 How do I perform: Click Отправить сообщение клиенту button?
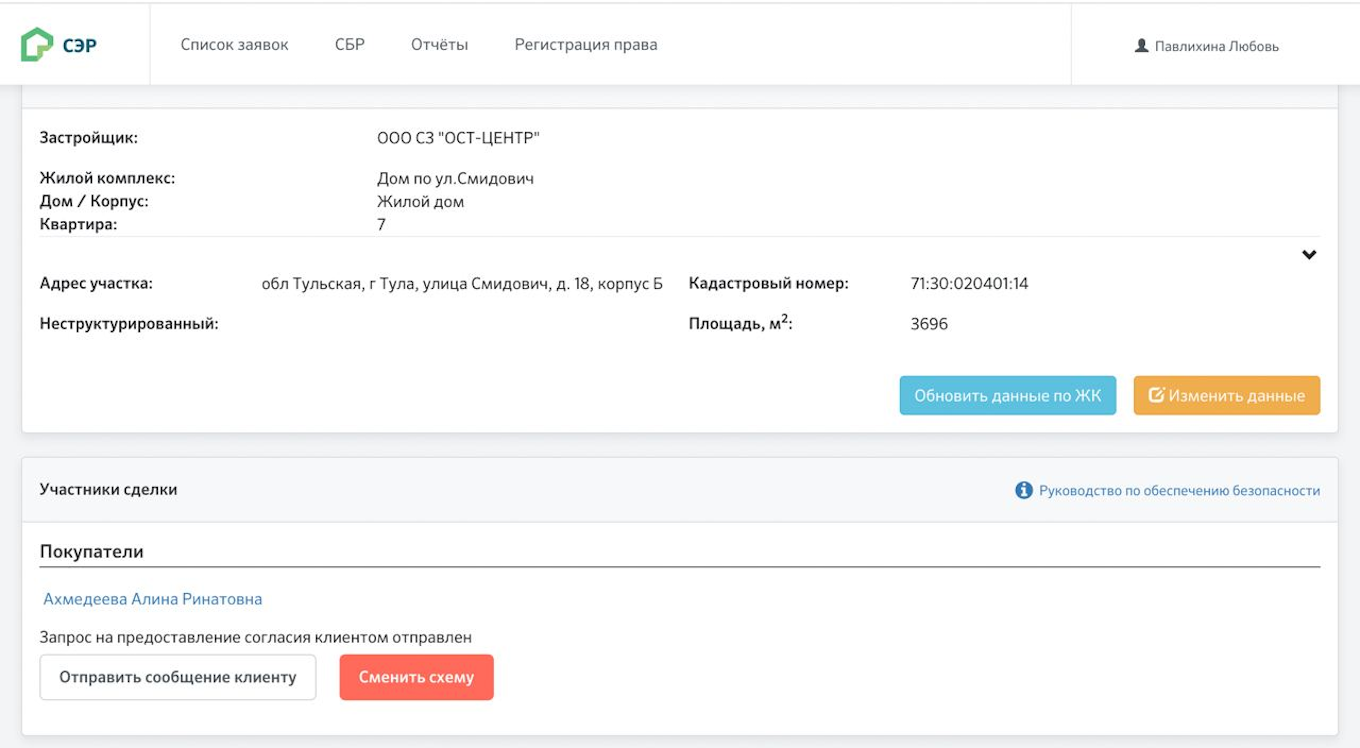coord(178,677)
